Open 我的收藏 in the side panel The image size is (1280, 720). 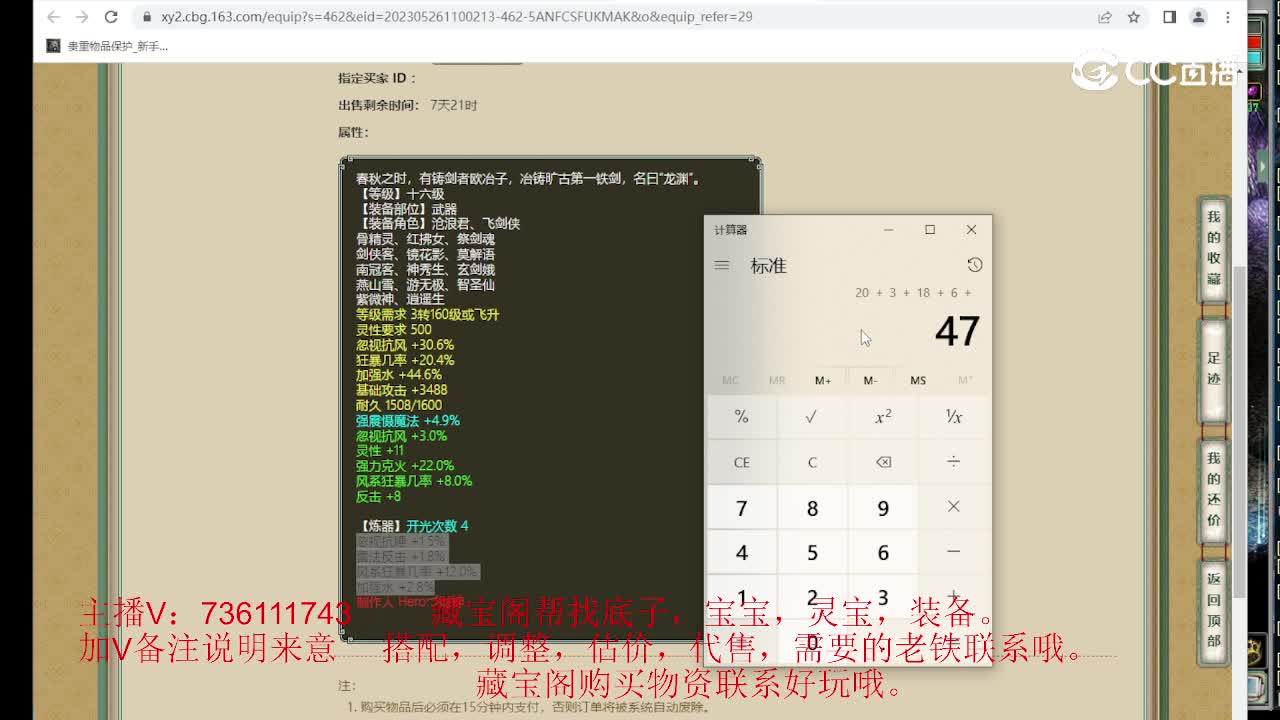1213,248
